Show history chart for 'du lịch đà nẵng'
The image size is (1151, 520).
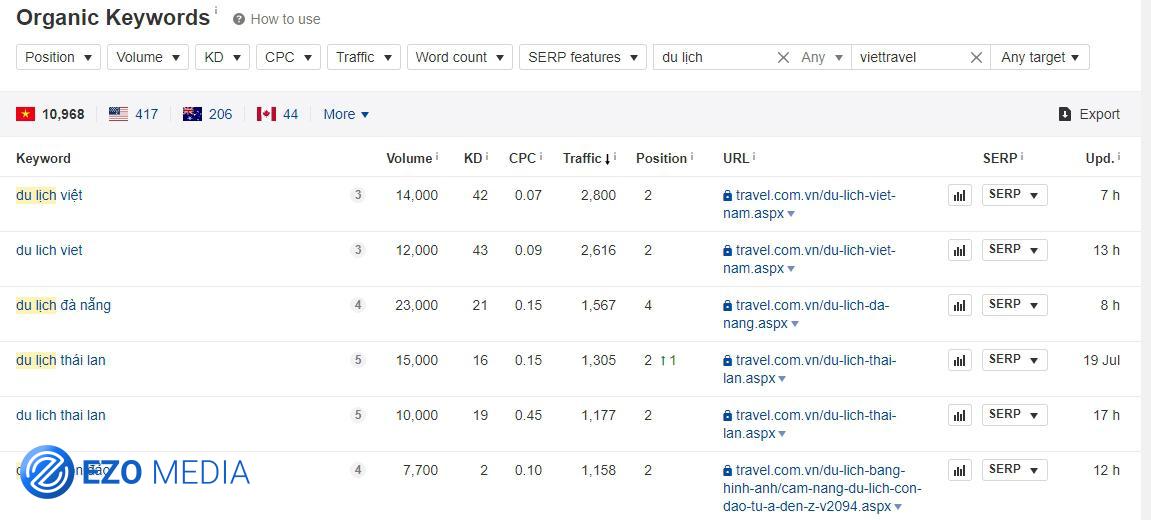pyautogui.click(x=959, y=305)
